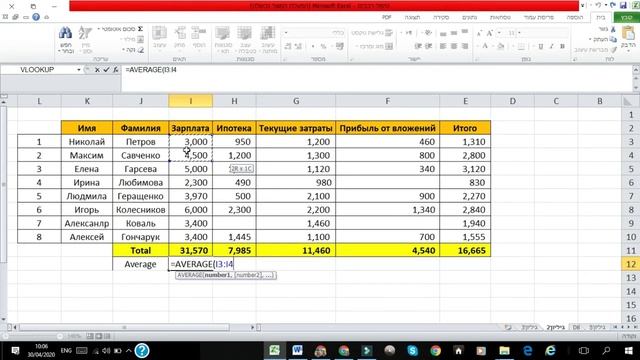Click Decrease Font Size icon
The height and width of the screenshot is (360, 640).
click(479, 33)
